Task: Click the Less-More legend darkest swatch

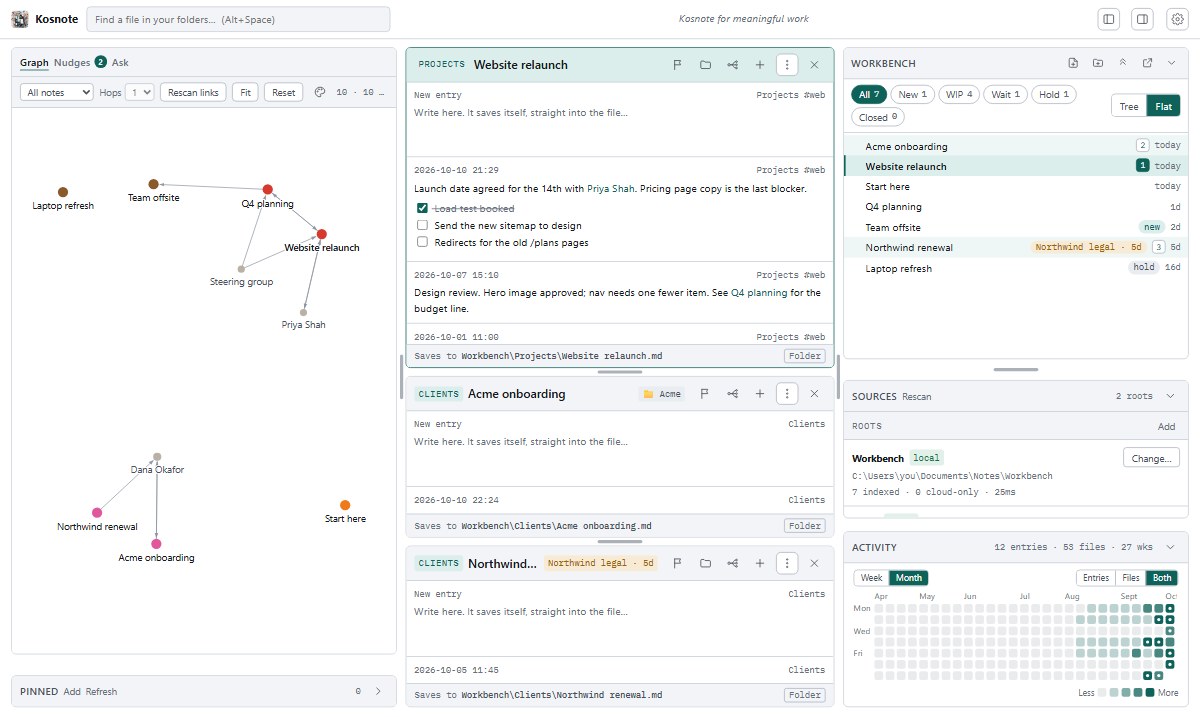Action: click(x=1150, y=692)
